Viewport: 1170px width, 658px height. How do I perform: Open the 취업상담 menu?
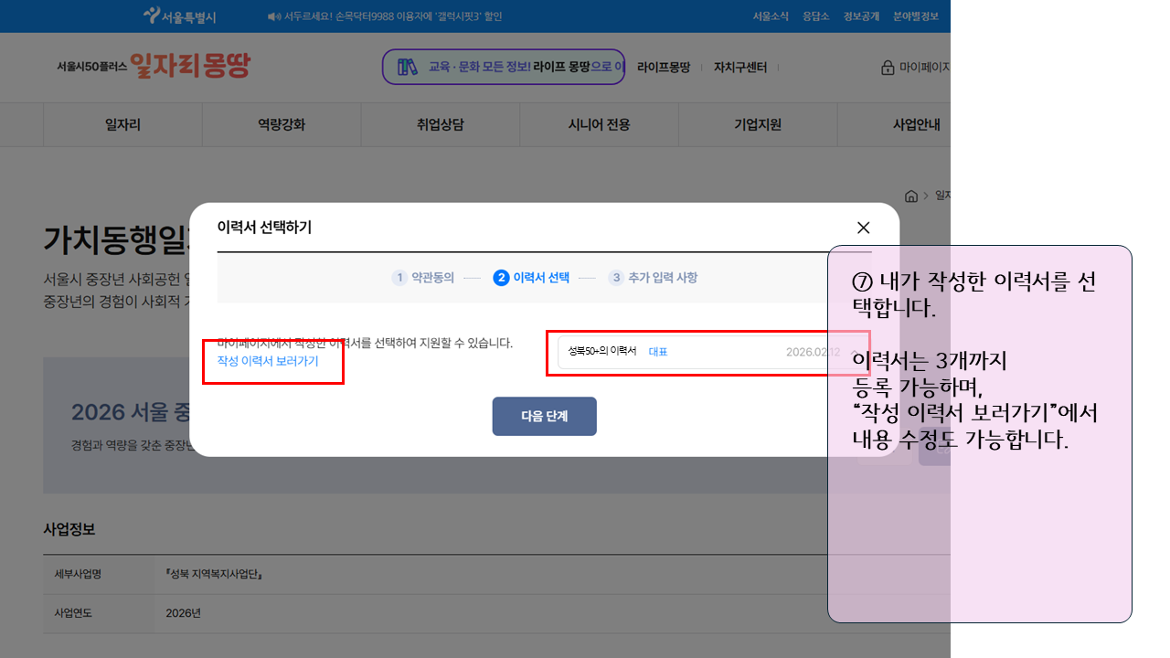440,125
